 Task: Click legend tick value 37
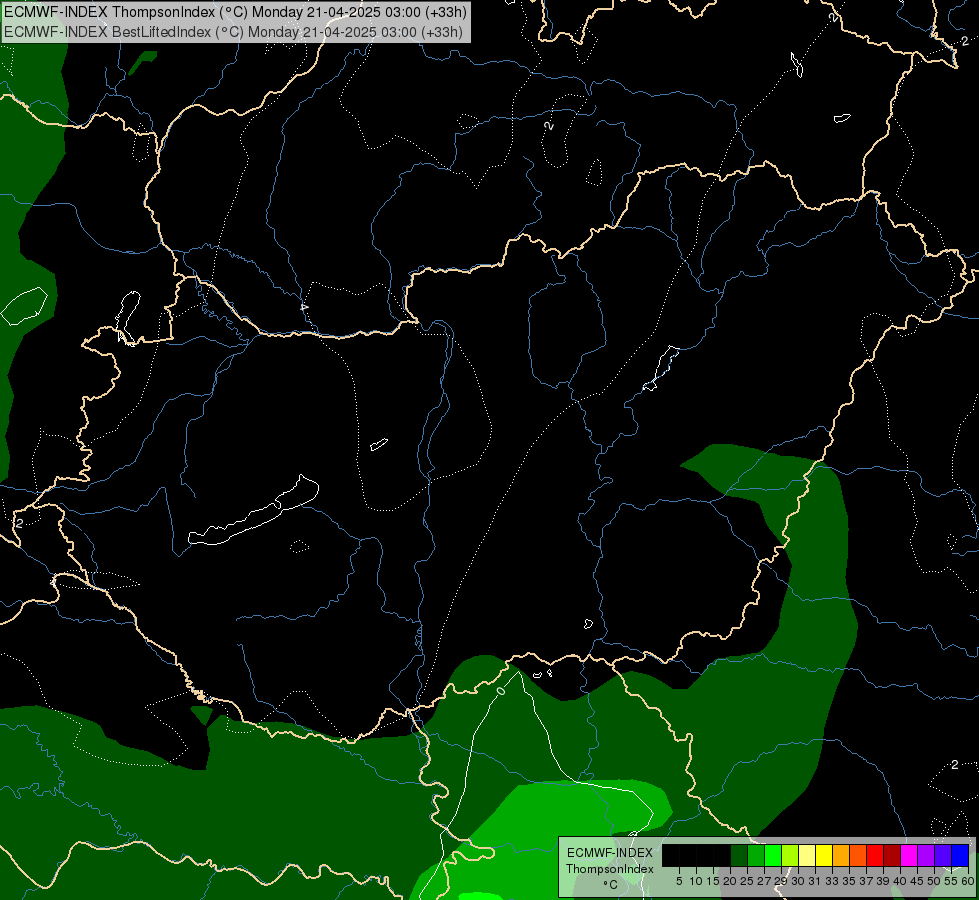click(866, 881)
